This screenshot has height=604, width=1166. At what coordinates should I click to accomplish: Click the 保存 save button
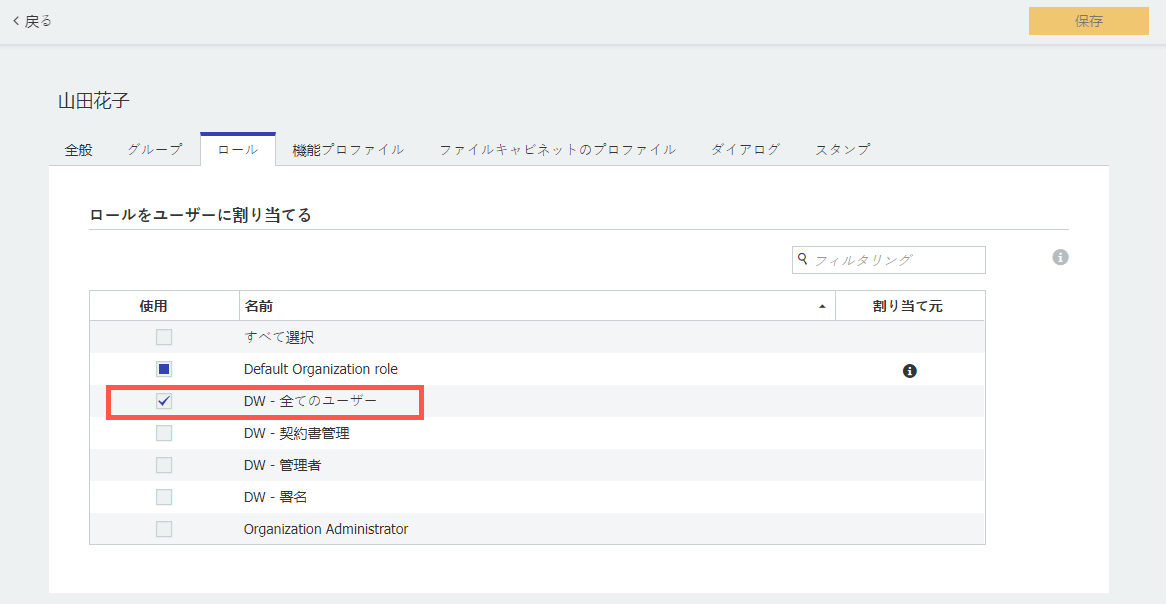(1089, 21)
